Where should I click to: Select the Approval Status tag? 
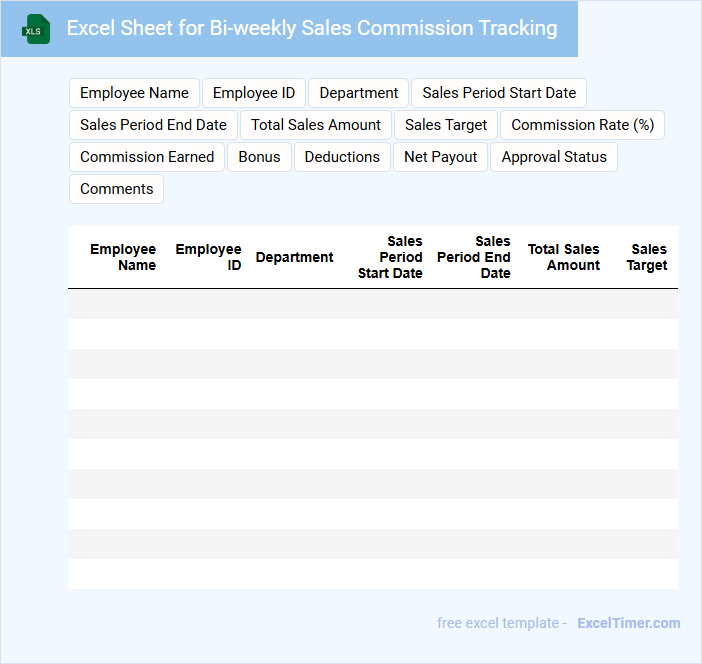554,157
